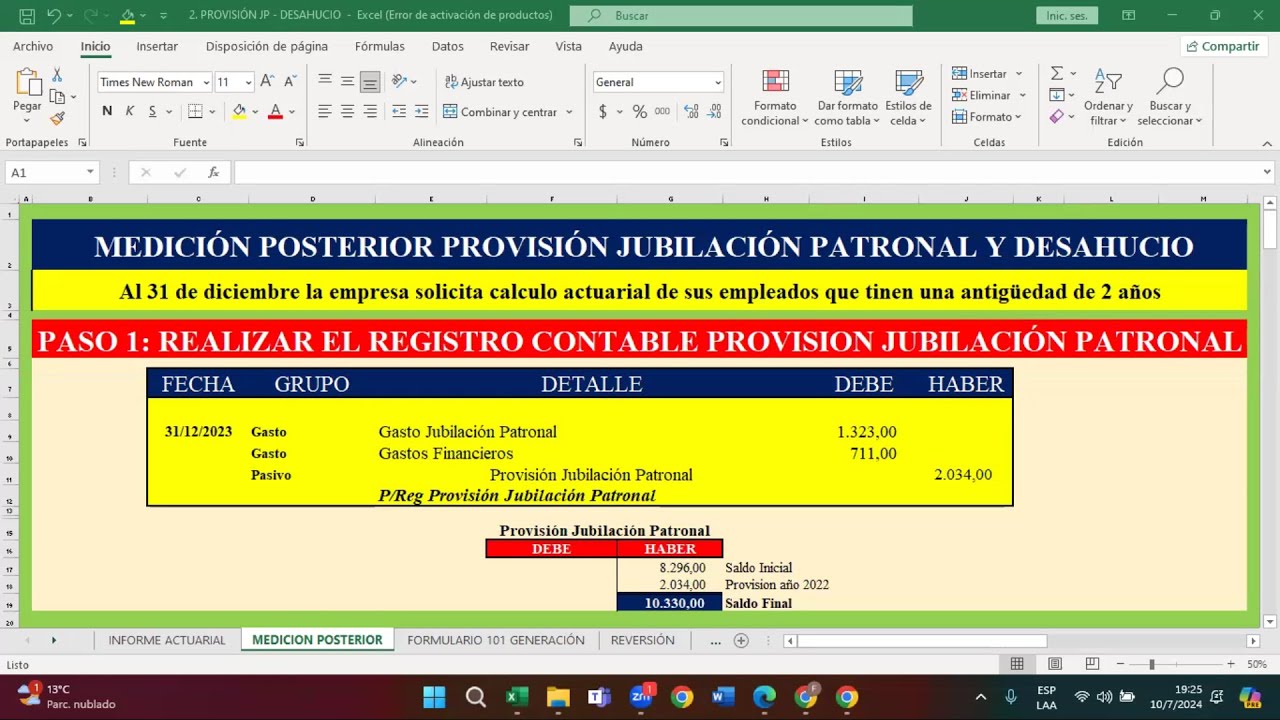Add new sheet with plus icon

(x=741, y=640)
